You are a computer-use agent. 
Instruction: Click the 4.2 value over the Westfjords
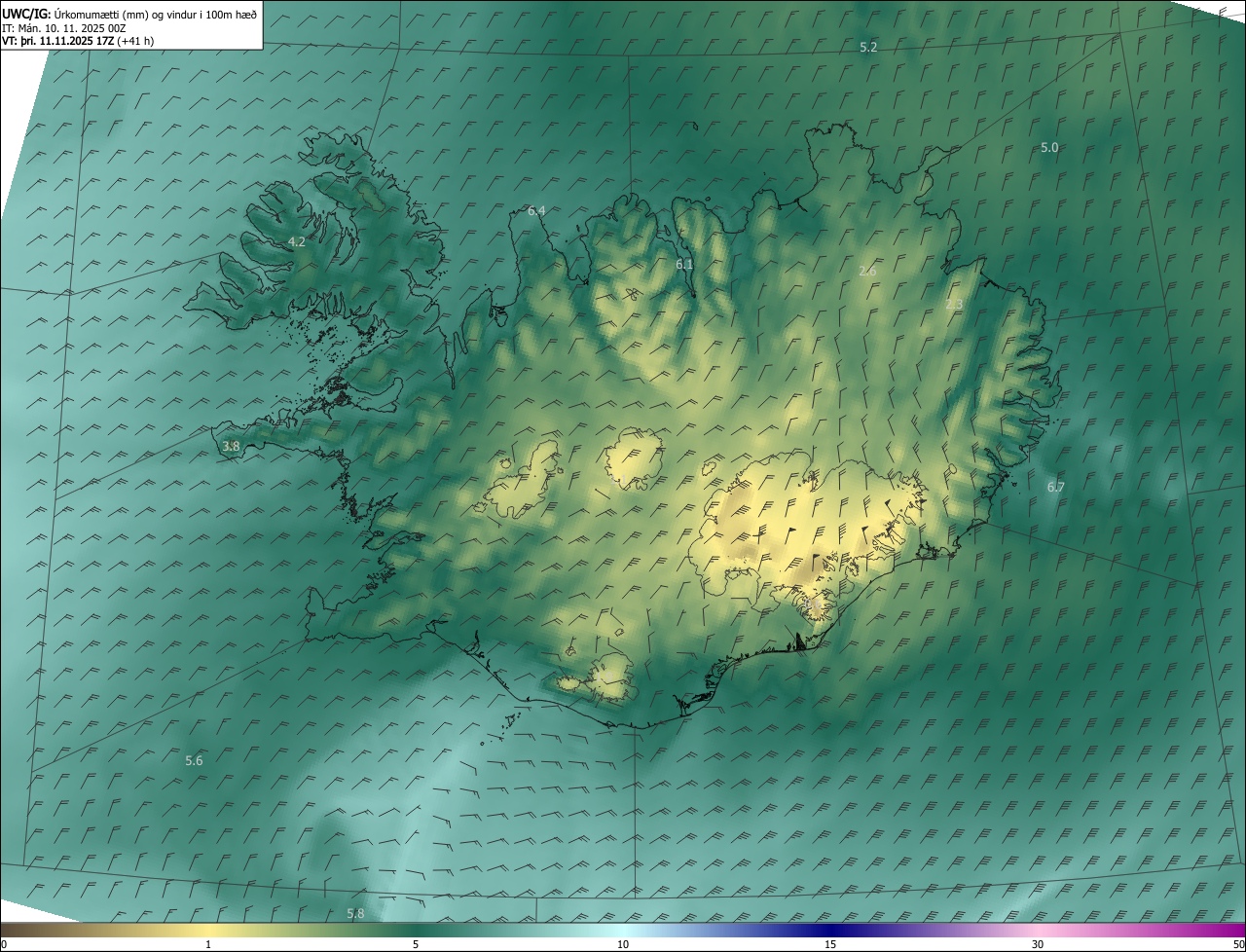(x=296, y=241)
